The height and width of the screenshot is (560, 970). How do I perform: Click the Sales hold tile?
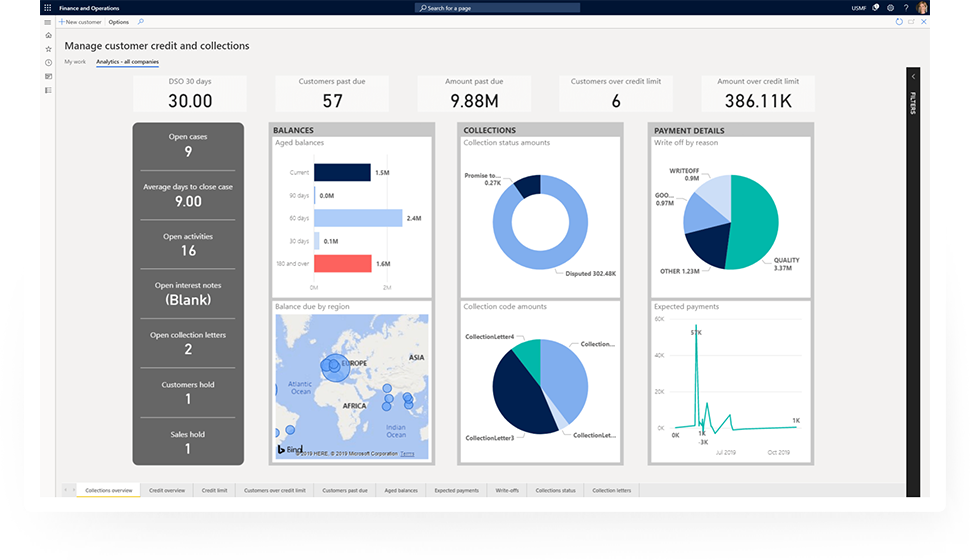[x=188, y=442]
